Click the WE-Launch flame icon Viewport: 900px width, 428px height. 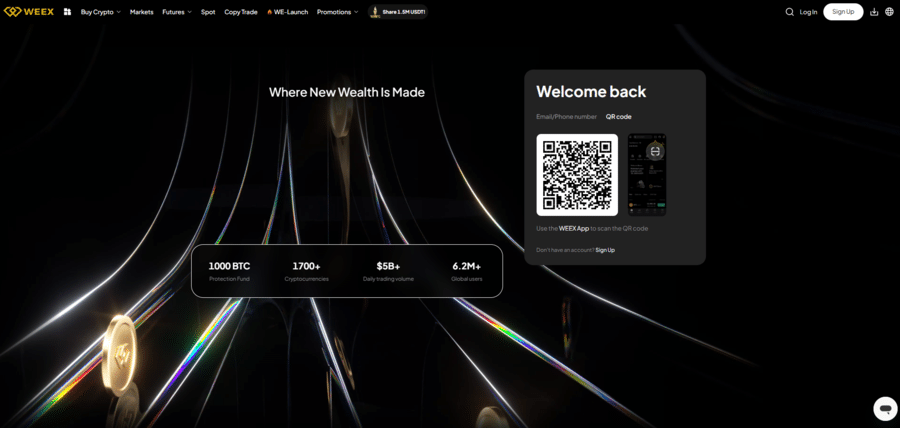point(269,11)
